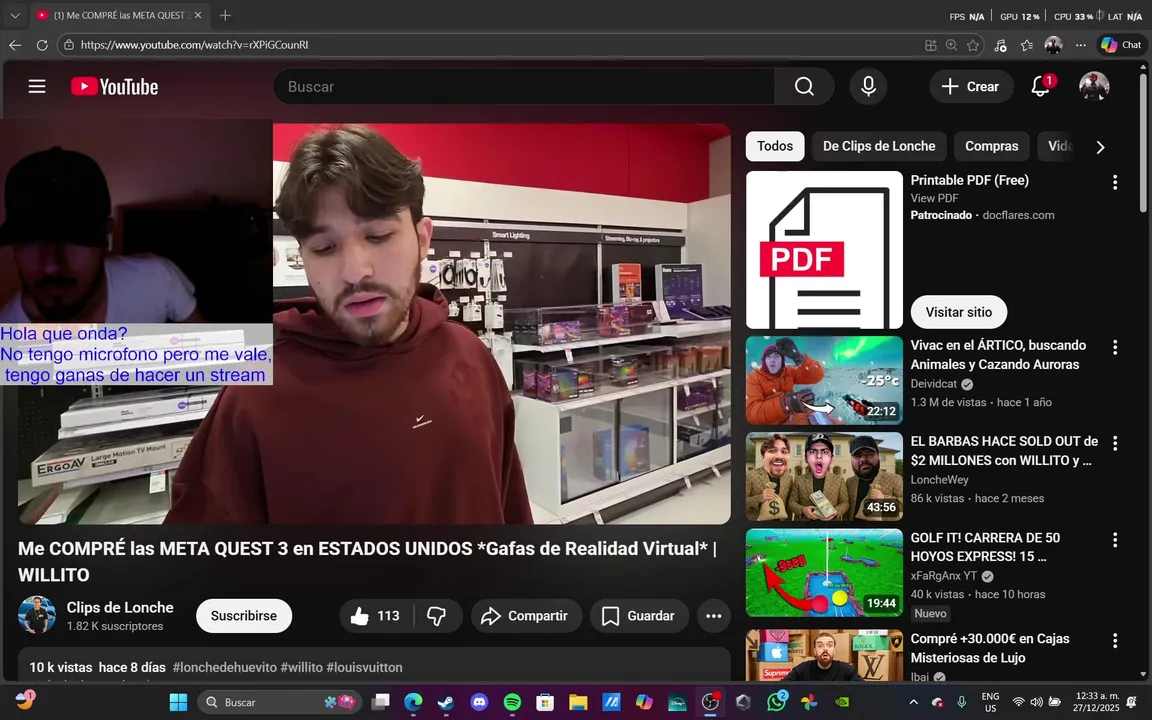Focus the YouTube Buscar search field

pos(524,87)
